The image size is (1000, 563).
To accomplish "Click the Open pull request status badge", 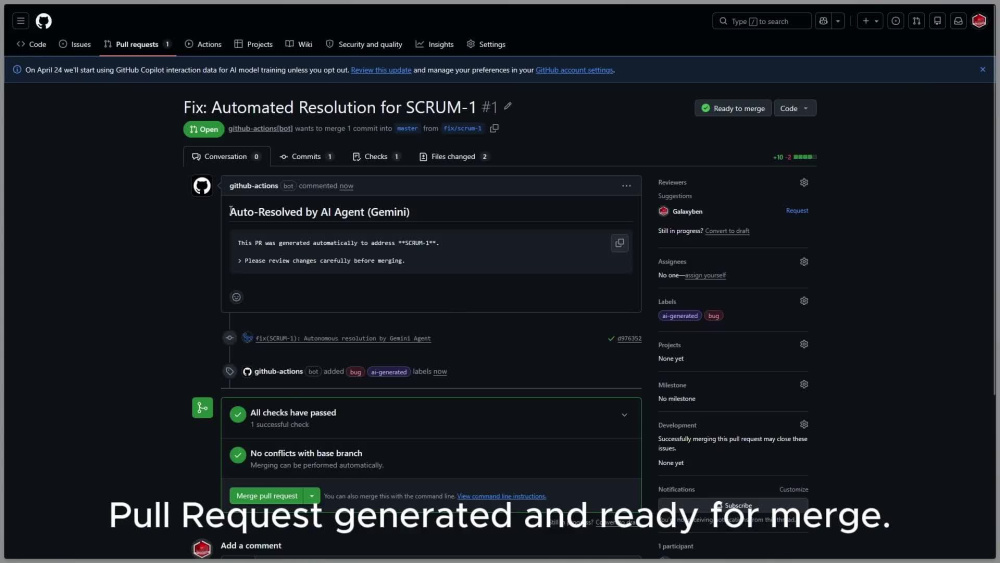I will pyautogui.click(x=204, y=129).
